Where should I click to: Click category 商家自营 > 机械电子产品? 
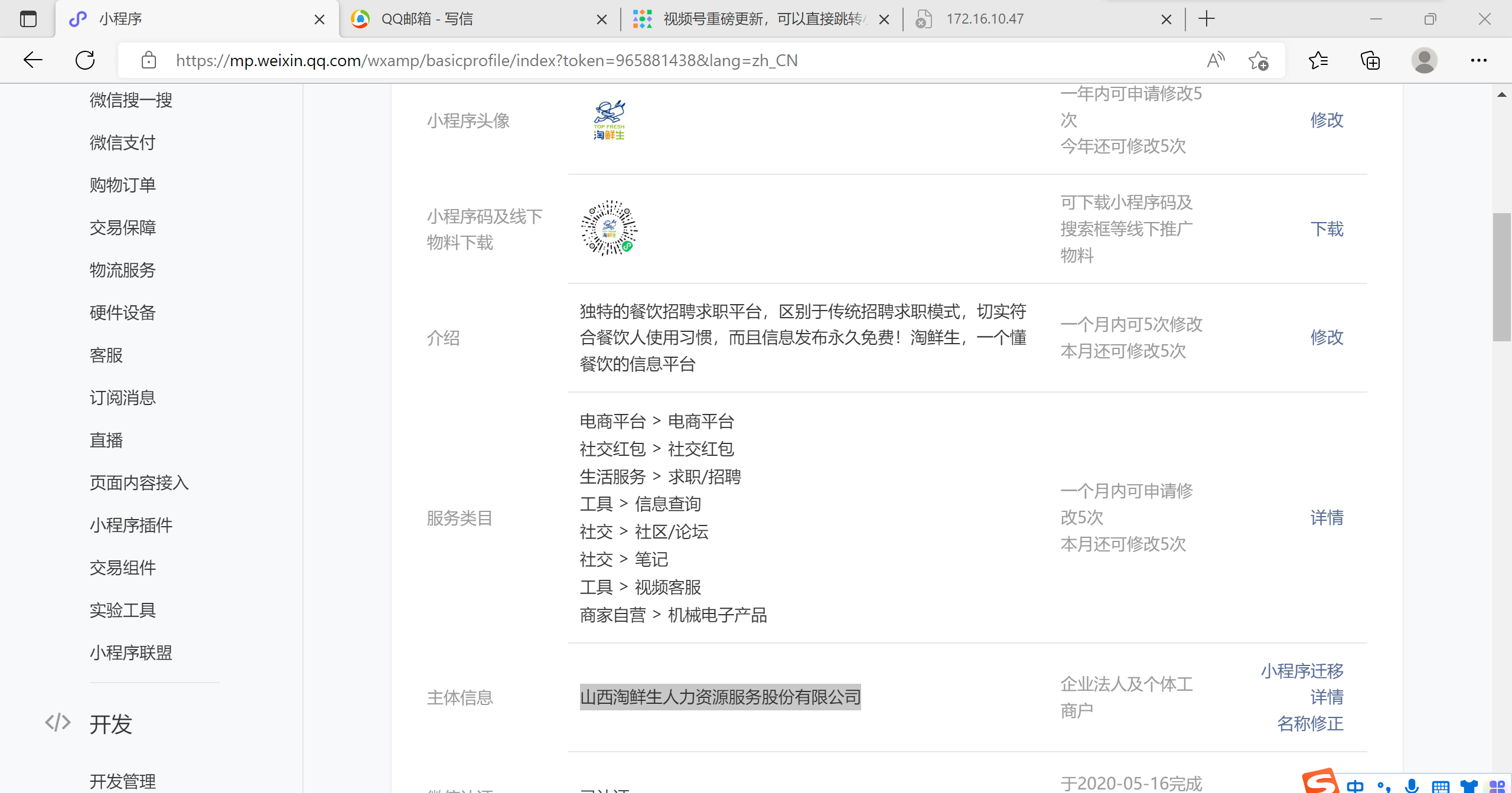pos(673,615)
